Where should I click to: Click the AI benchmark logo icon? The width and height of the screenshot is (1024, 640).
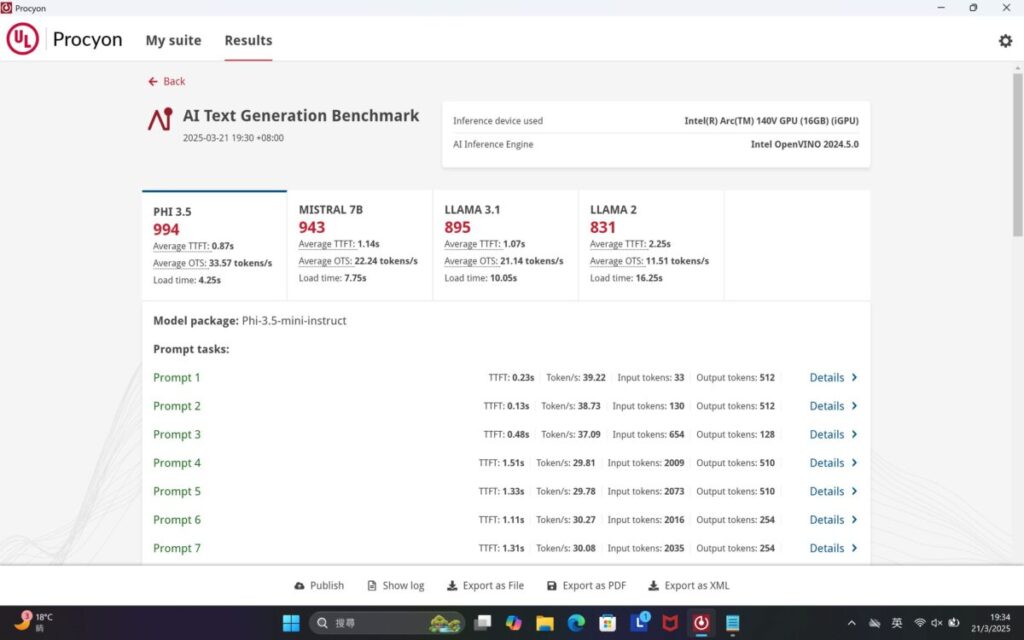(160, 120)
